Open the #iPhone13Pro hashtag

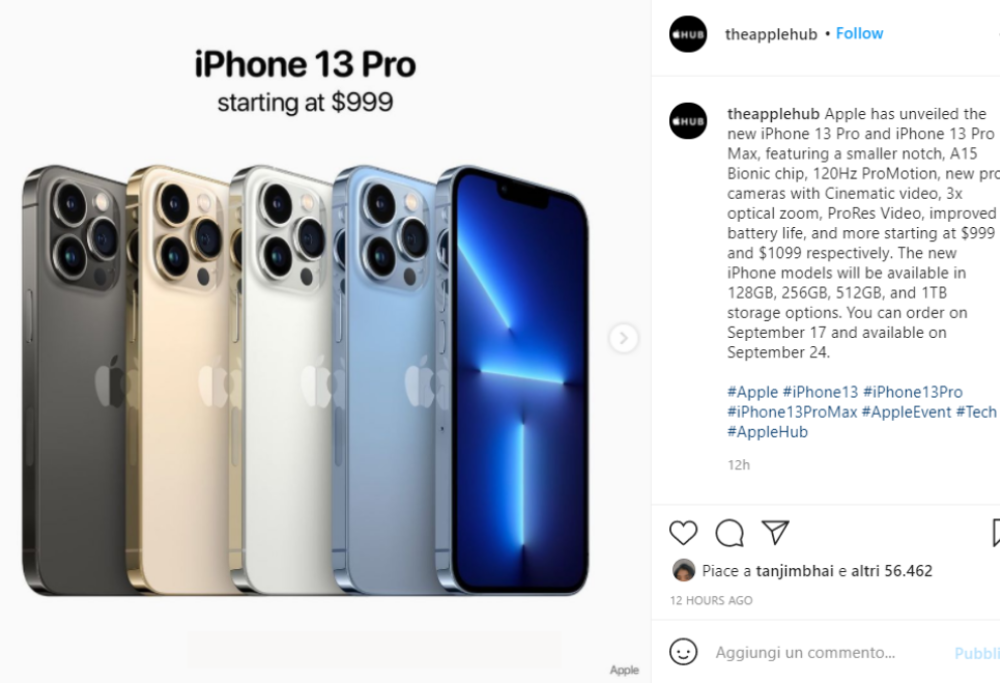[x=913, y=392]
